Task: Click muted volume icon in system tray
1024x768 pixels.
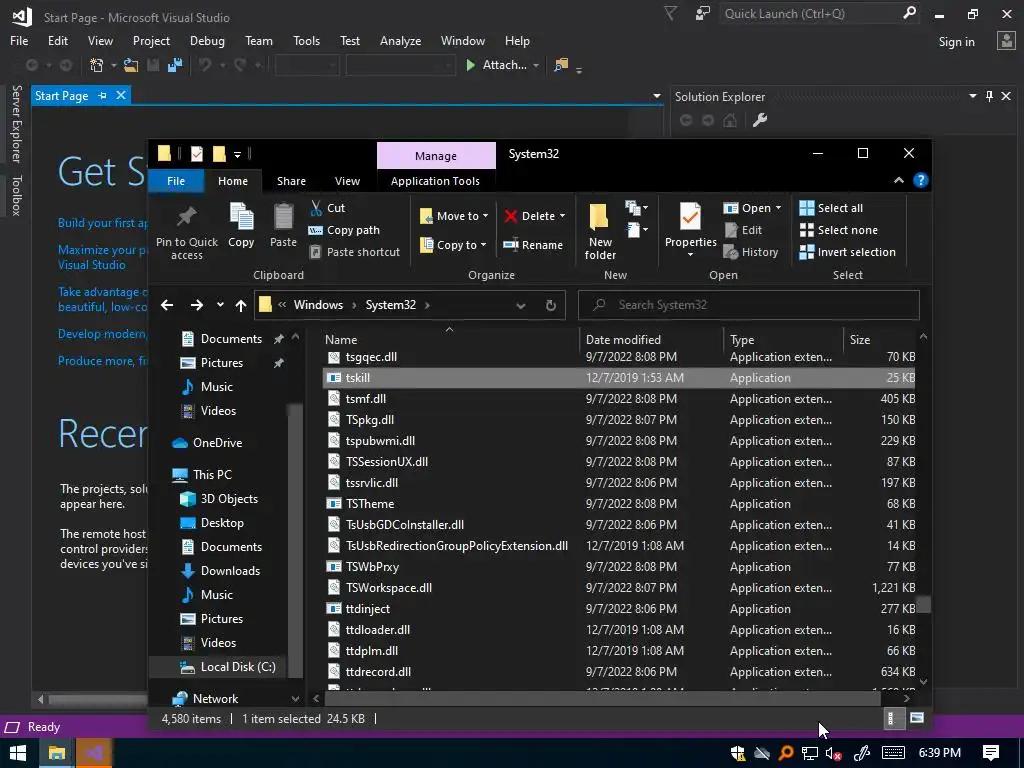Action: pos(833,754)
